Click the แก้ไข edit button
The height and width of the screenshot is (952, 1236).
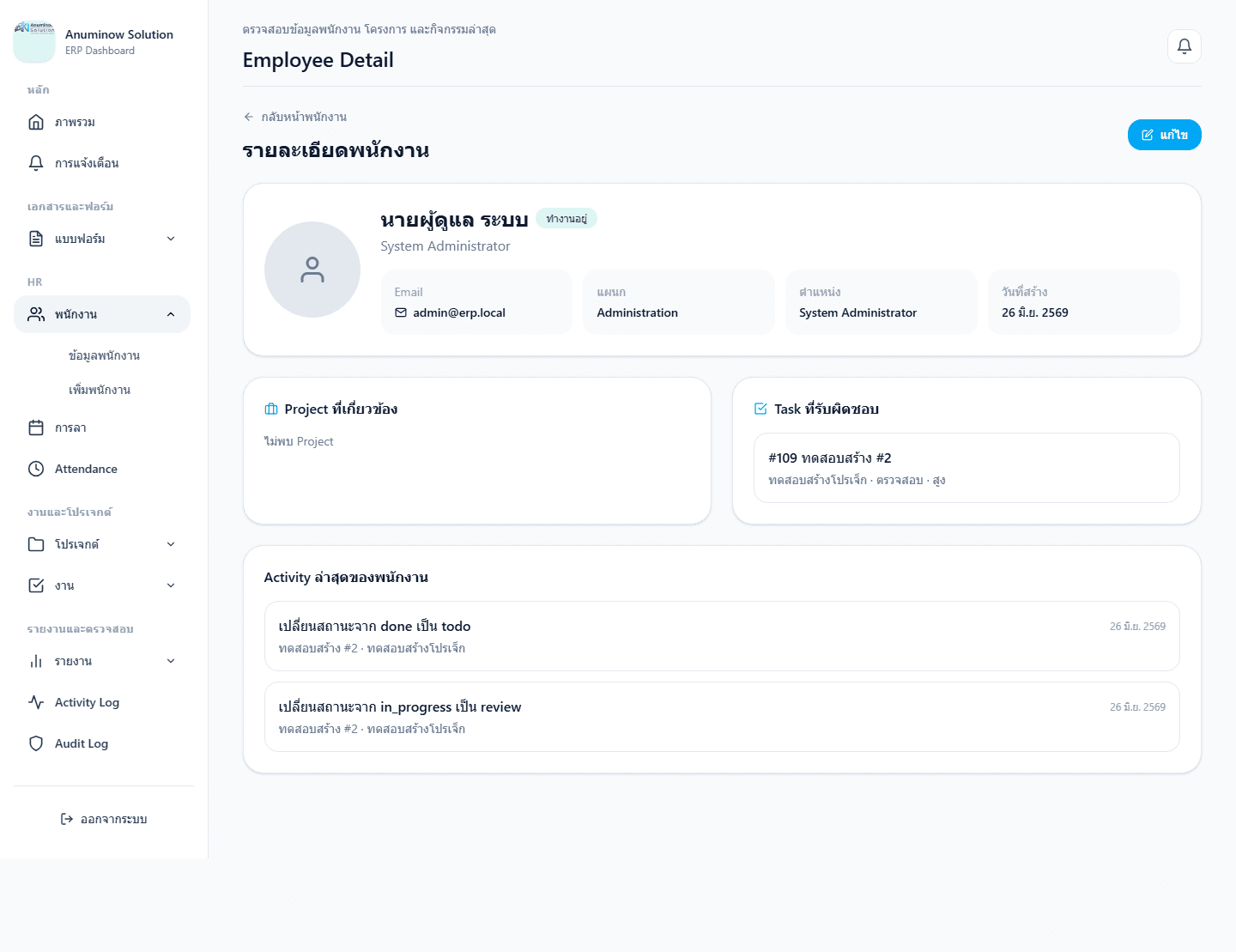tap(1165, 135)
